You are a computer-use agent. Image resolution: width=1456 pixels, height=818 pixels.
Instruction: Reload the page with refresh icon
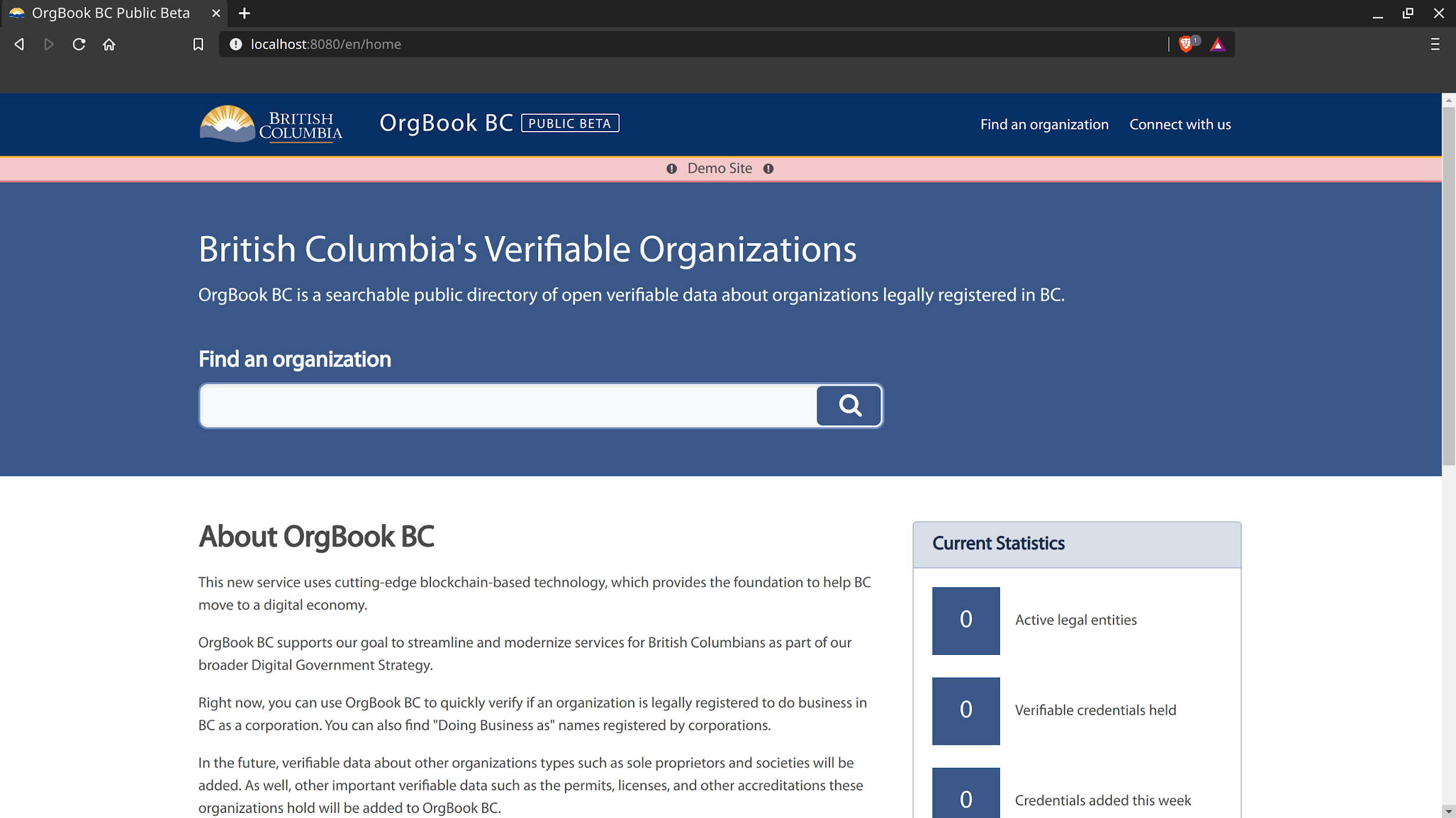coord(79,44)
